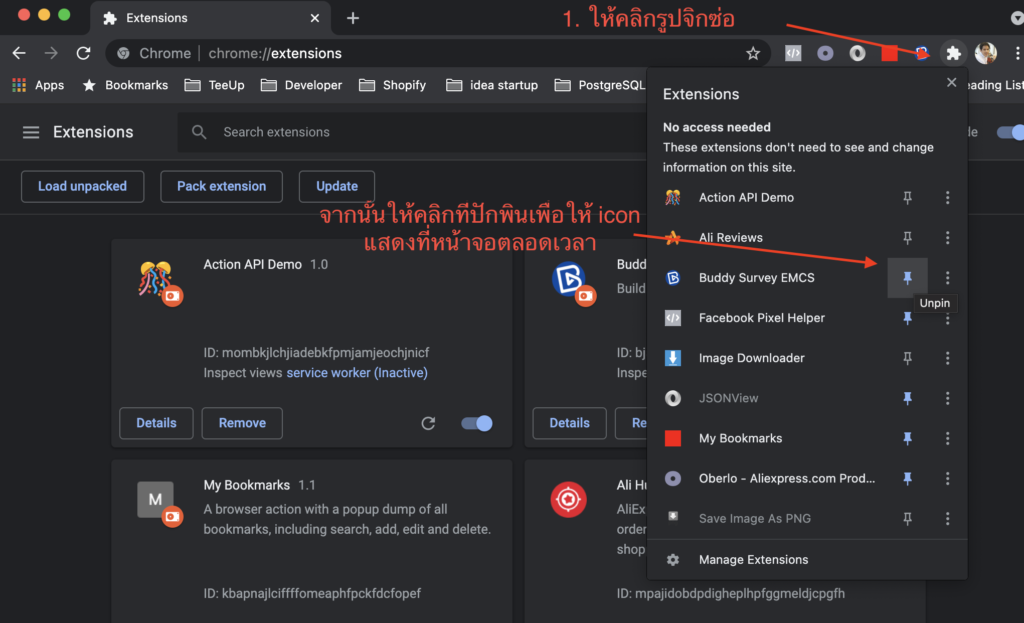Viewport: 1024px width, 623px height.
Task: Open the Extensions puzzle icon in toolbar
Action: click(953, 53)
